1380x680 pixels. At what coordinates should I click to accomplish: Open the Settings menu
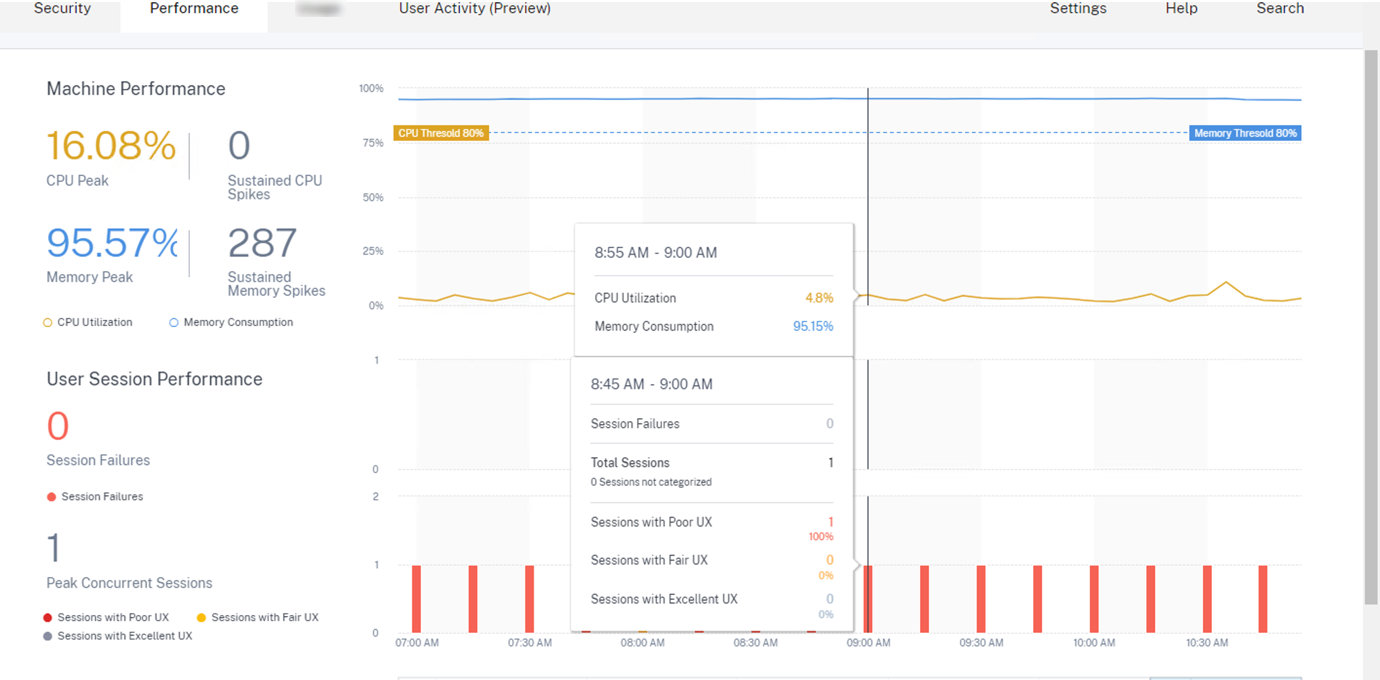tap(1078, 9)
